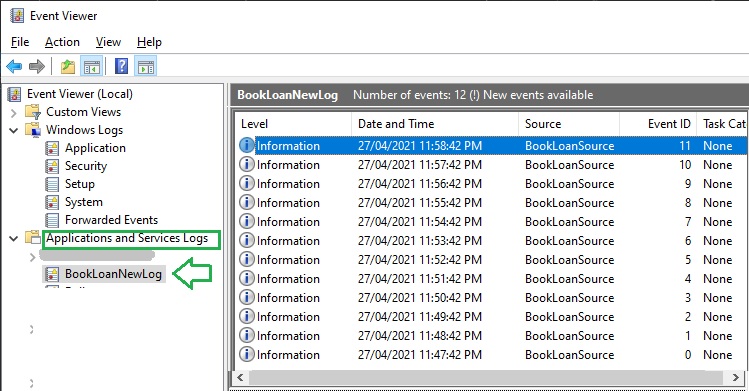
Task: Click scroll left arrow of event list
Action: click(x=240, y=377)
